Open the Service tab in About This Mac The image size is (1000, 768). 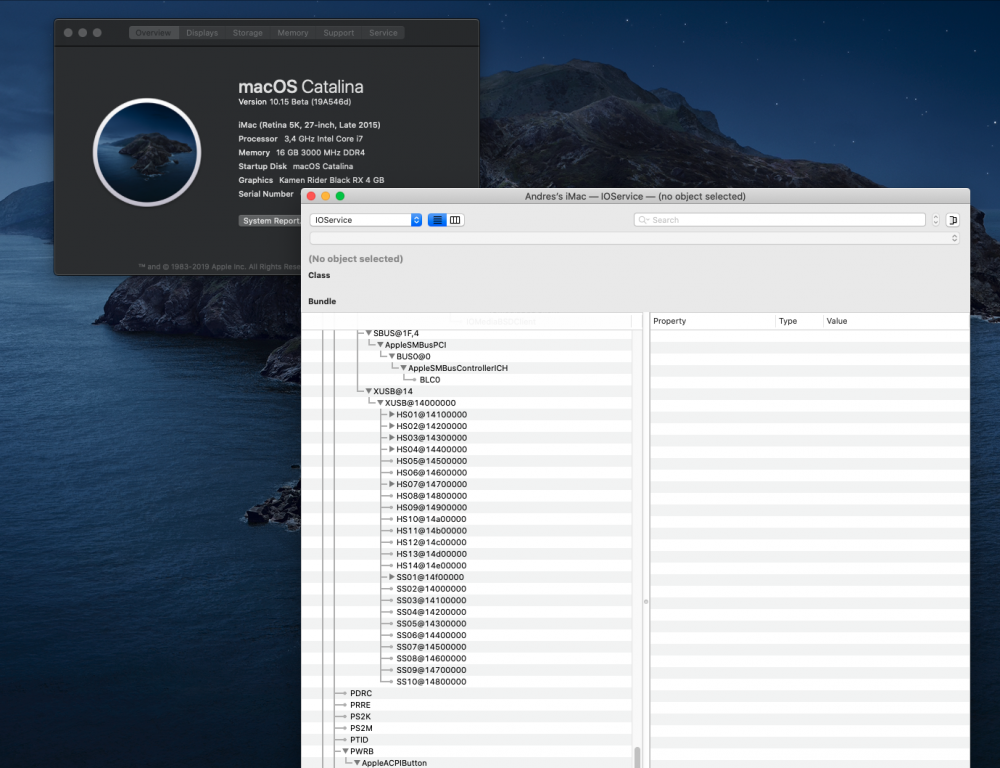[x=383, y=33]
